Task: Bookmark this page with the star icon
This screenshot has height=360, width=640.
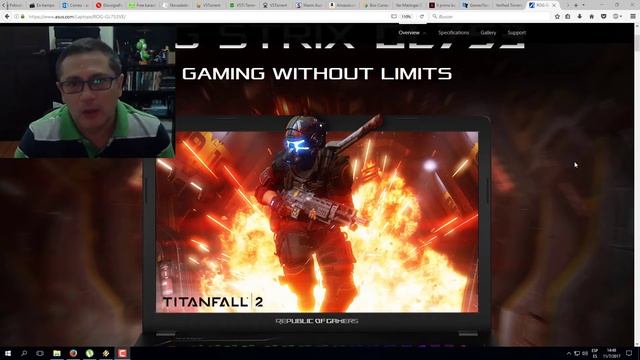Action: pyautogui.click(x=557, y=16)
